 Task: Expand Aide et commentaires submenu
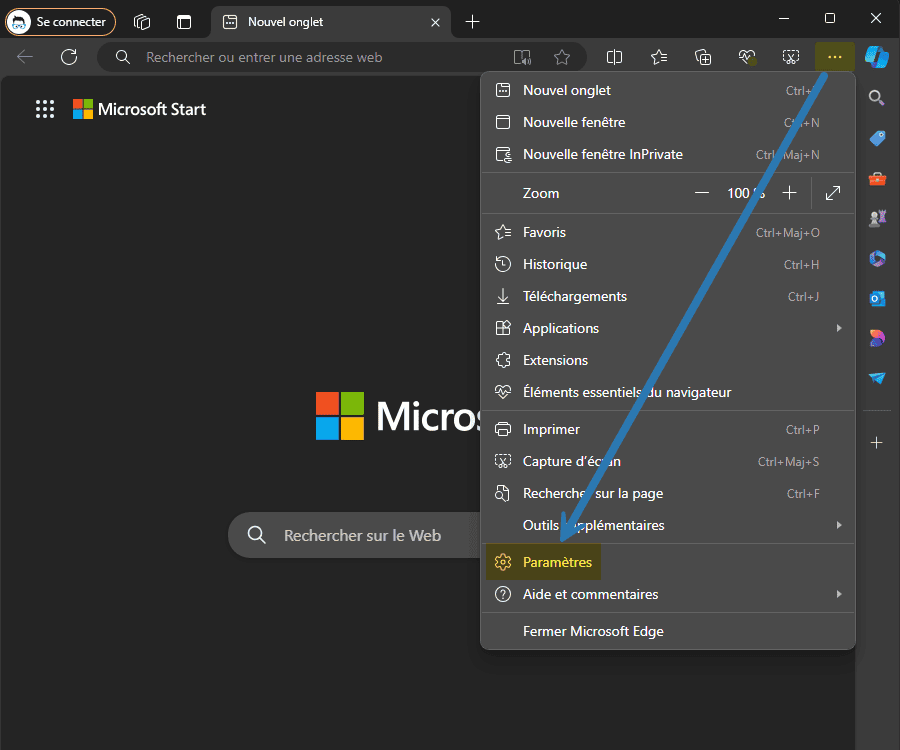668,594
